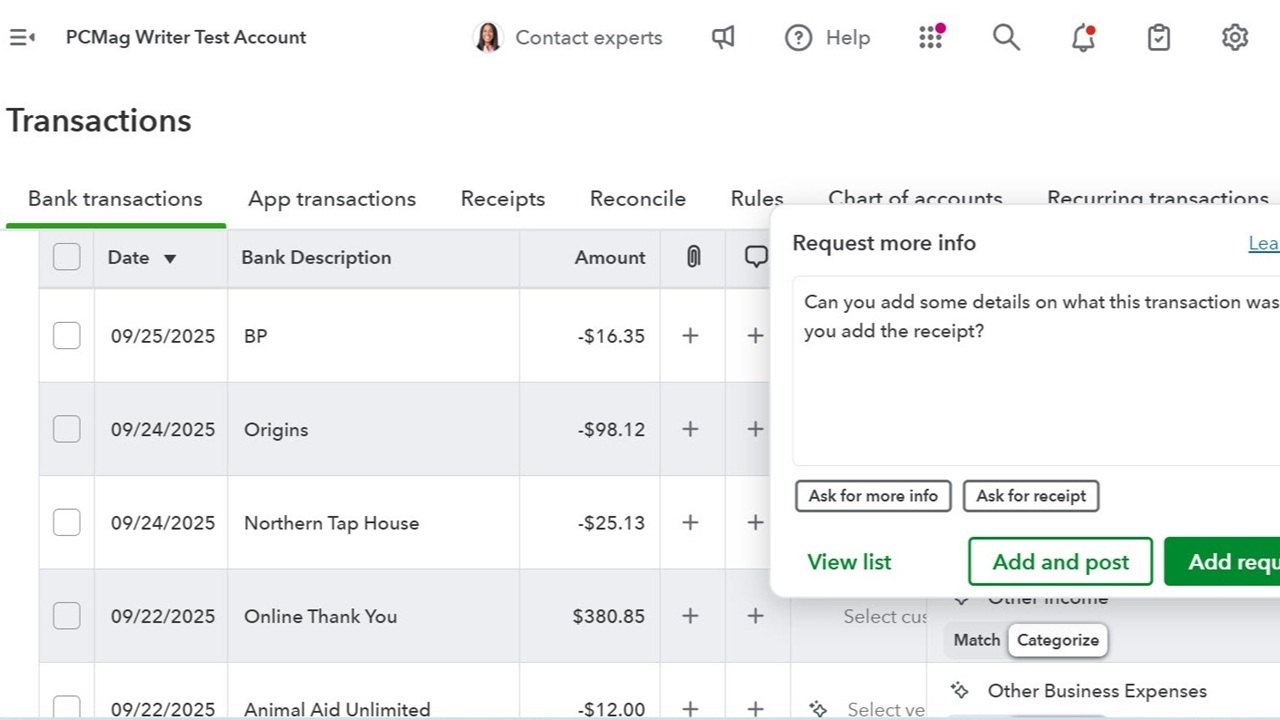The image size is (1280, 720).
Task: Open the Help question mark icon
Action: pos(798,38)
